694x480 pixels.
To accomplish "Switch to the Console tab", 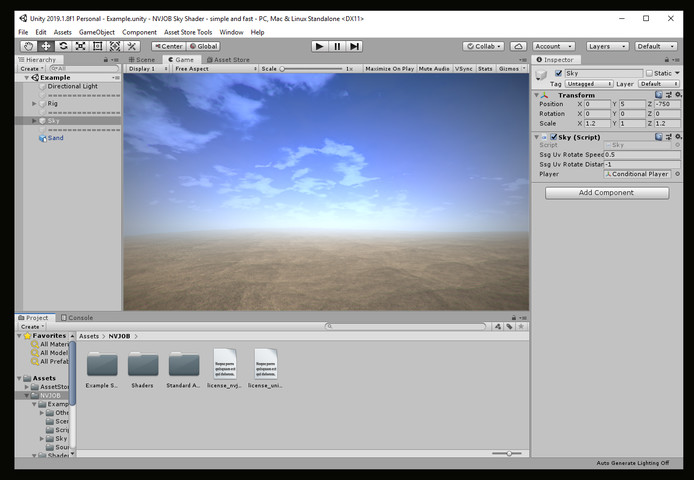I will click(x=77, y=317).
